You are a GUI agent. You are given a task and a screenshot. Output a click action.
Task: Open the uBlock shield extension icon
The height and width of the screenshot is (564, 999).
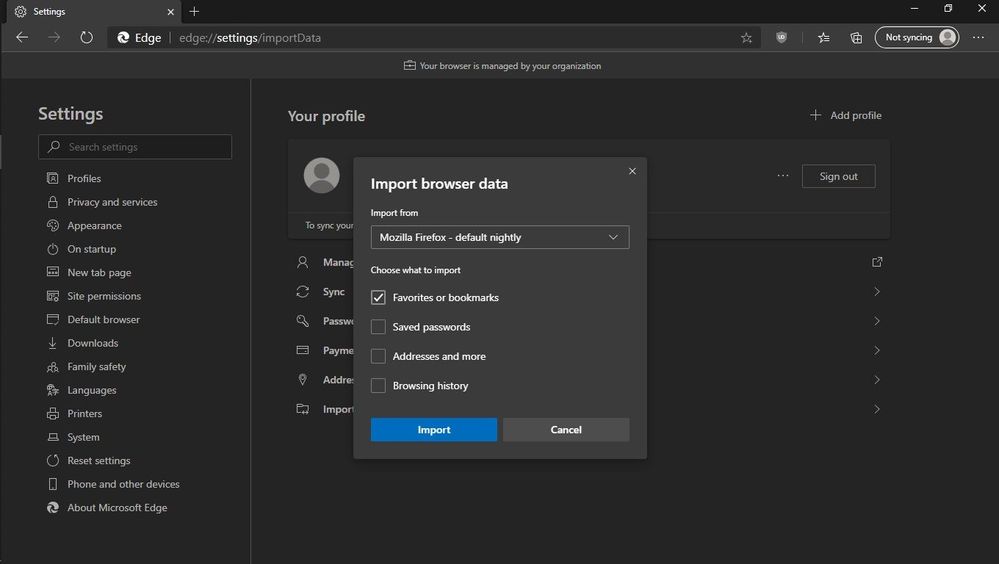(781, 38)
